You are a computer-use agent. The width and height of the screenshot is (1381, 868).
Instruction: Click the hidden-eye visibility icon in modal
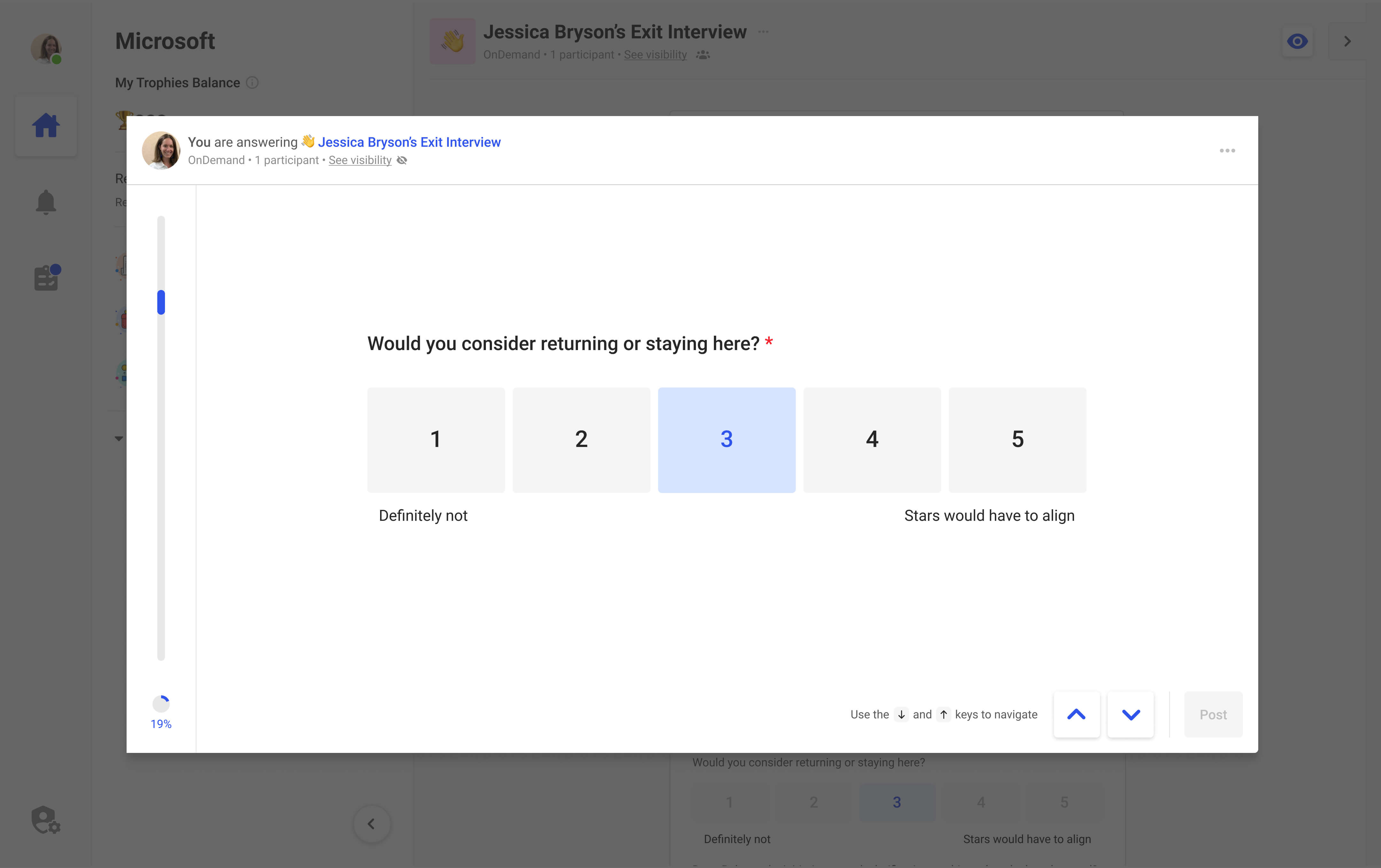coord(402,160)
